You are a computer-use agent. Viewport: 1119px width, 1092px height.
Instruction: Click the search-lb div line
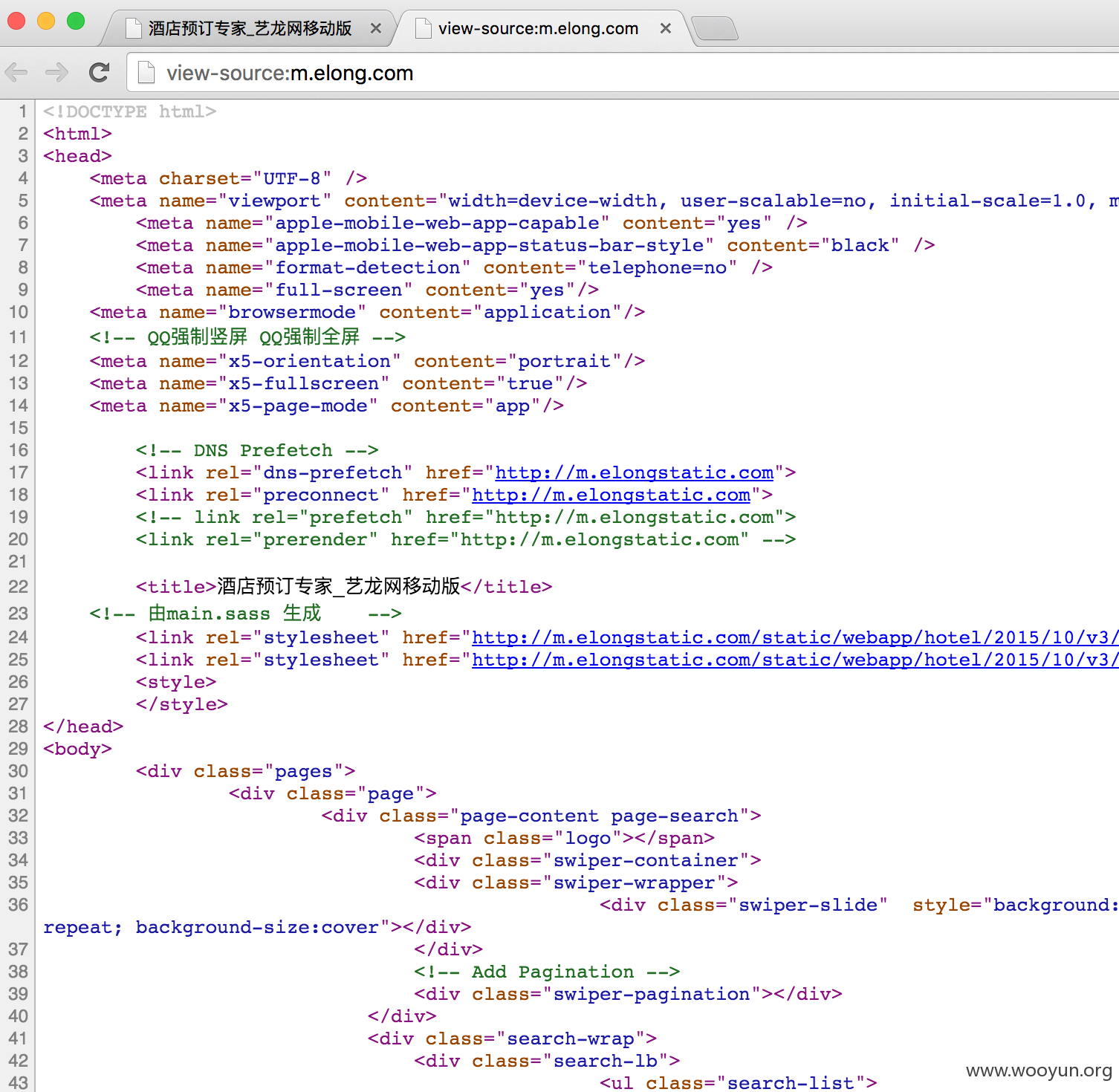coord(547,1061)
